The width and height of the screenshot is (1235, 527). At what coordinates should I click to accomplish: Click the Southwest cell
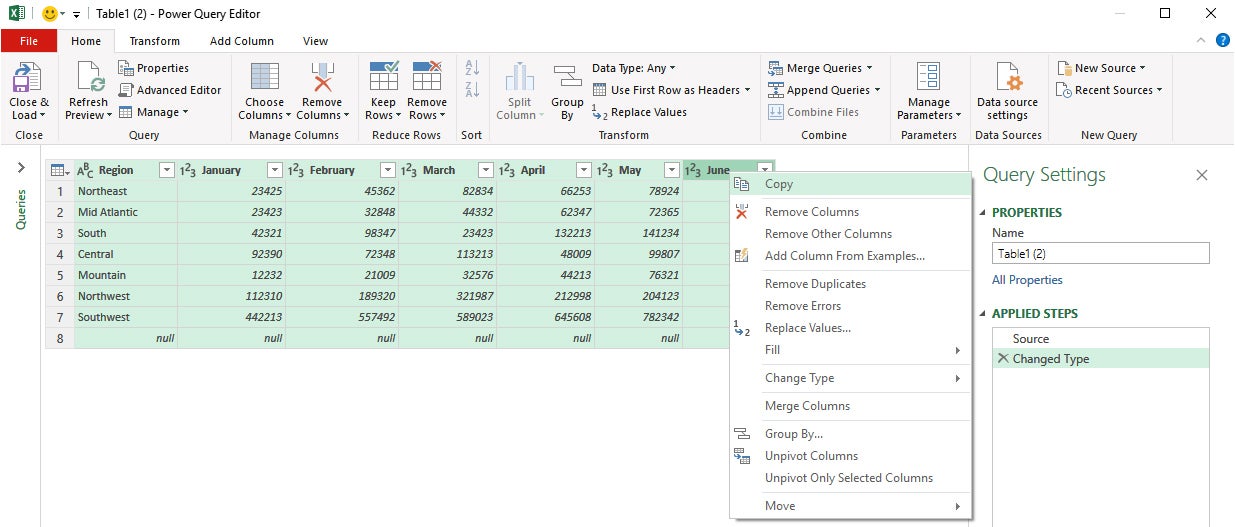coord(126,317)
